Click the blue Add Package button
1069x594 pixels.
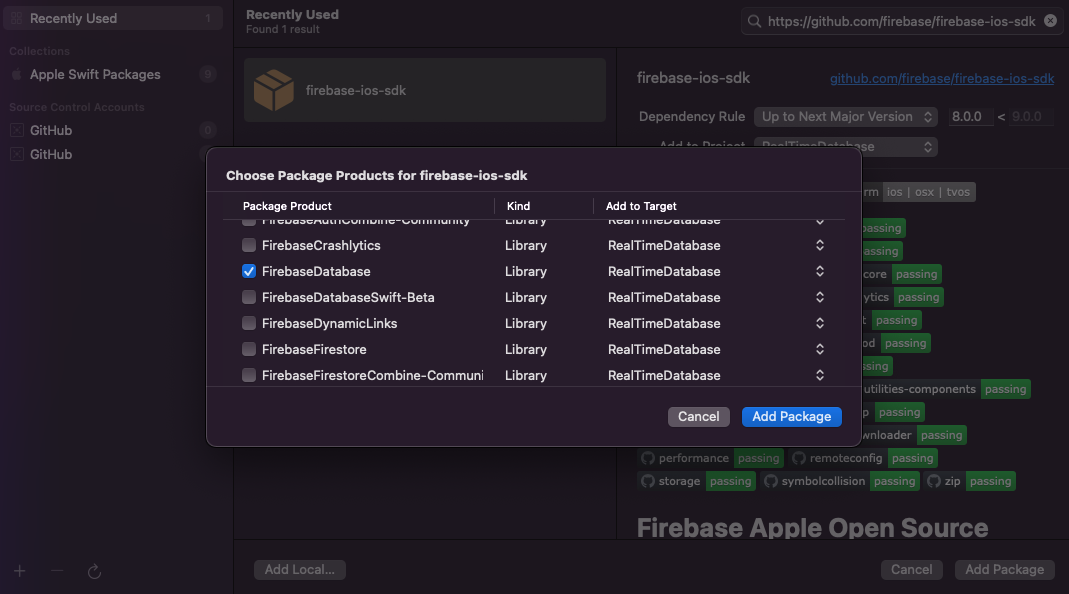click(x=791, y=416)
